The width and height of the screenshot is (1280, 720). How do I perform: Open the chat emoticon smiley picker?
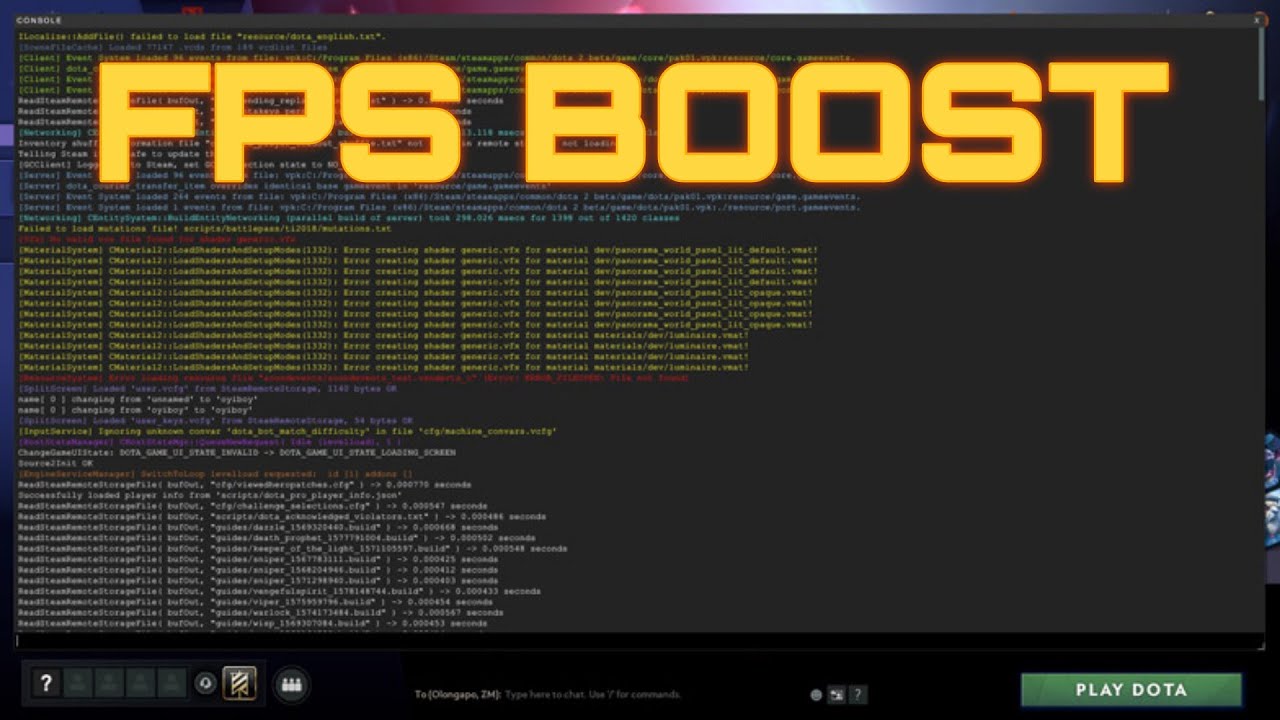[816, 695]
